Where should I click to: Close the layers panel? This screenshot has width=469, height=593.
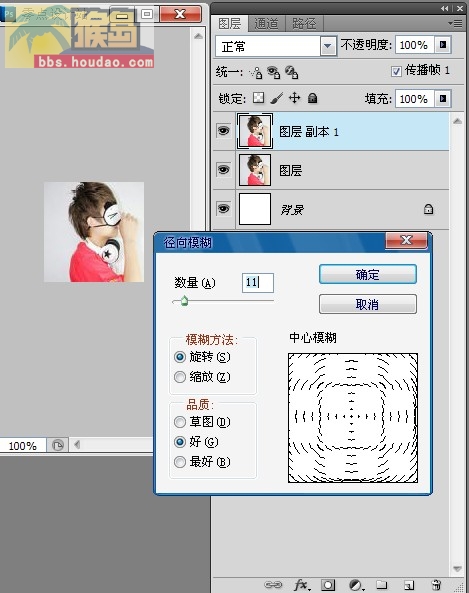pos(460,8)
